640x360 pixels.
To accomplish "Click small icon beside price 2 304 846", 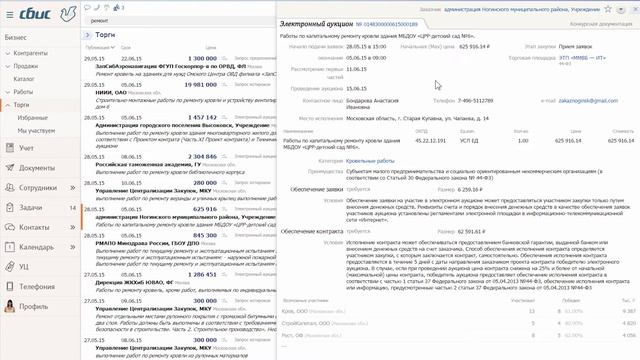I will pyautogui.click(x=224, y=156).
